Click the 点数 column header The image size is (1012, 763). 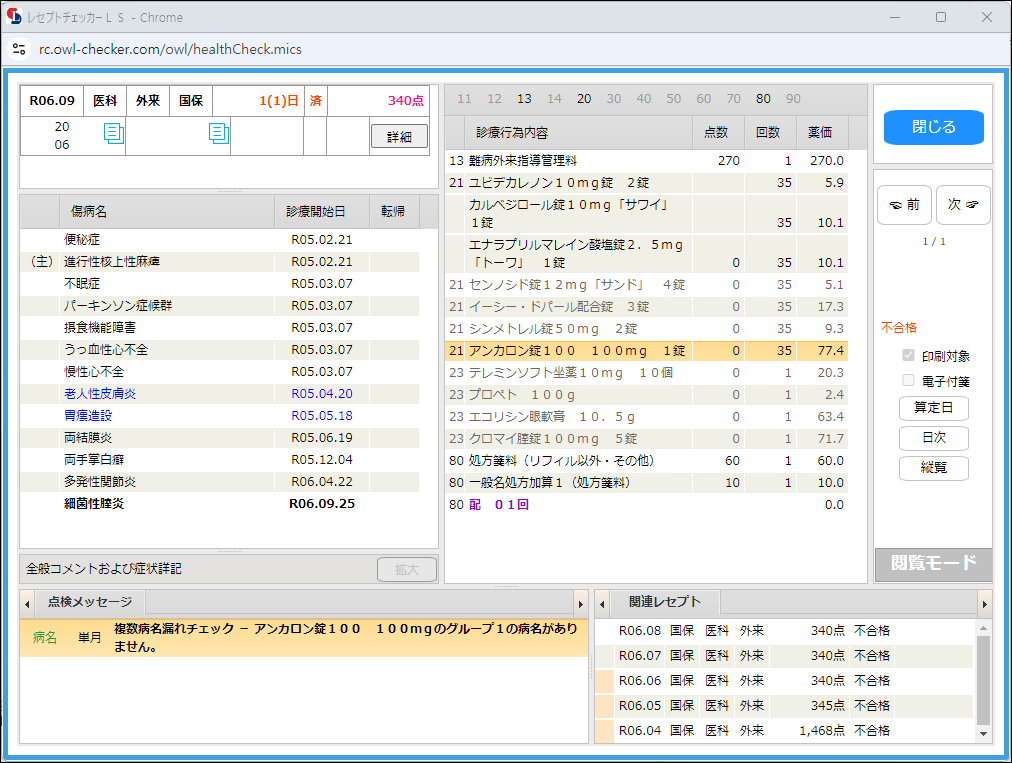point(718,132)
